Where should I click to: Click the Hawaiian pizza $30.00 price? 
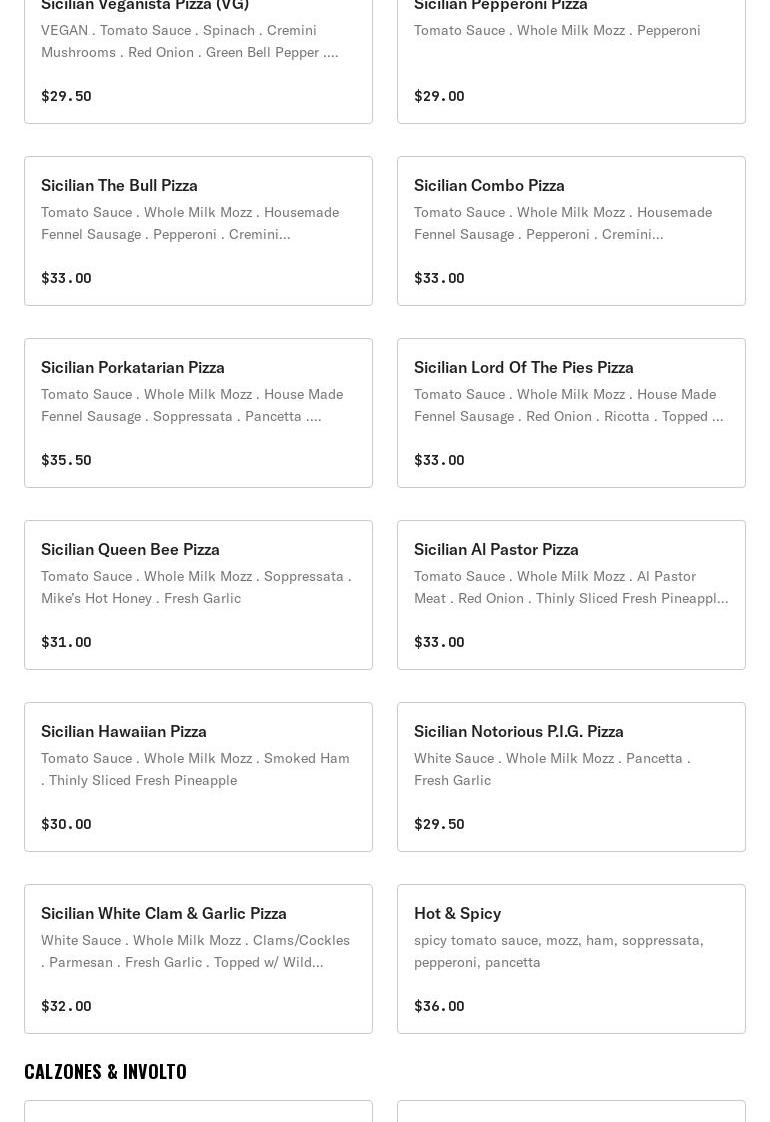(66, 824)
